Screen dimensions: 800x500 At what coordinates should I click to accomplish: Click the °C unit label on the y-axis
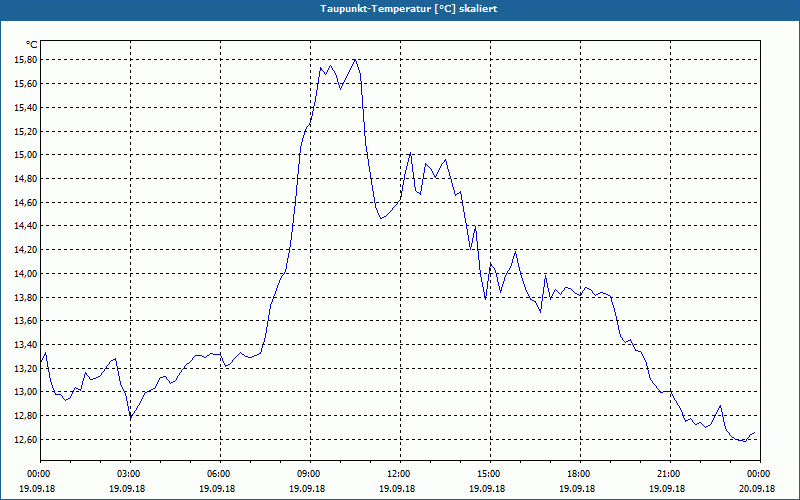32,45
